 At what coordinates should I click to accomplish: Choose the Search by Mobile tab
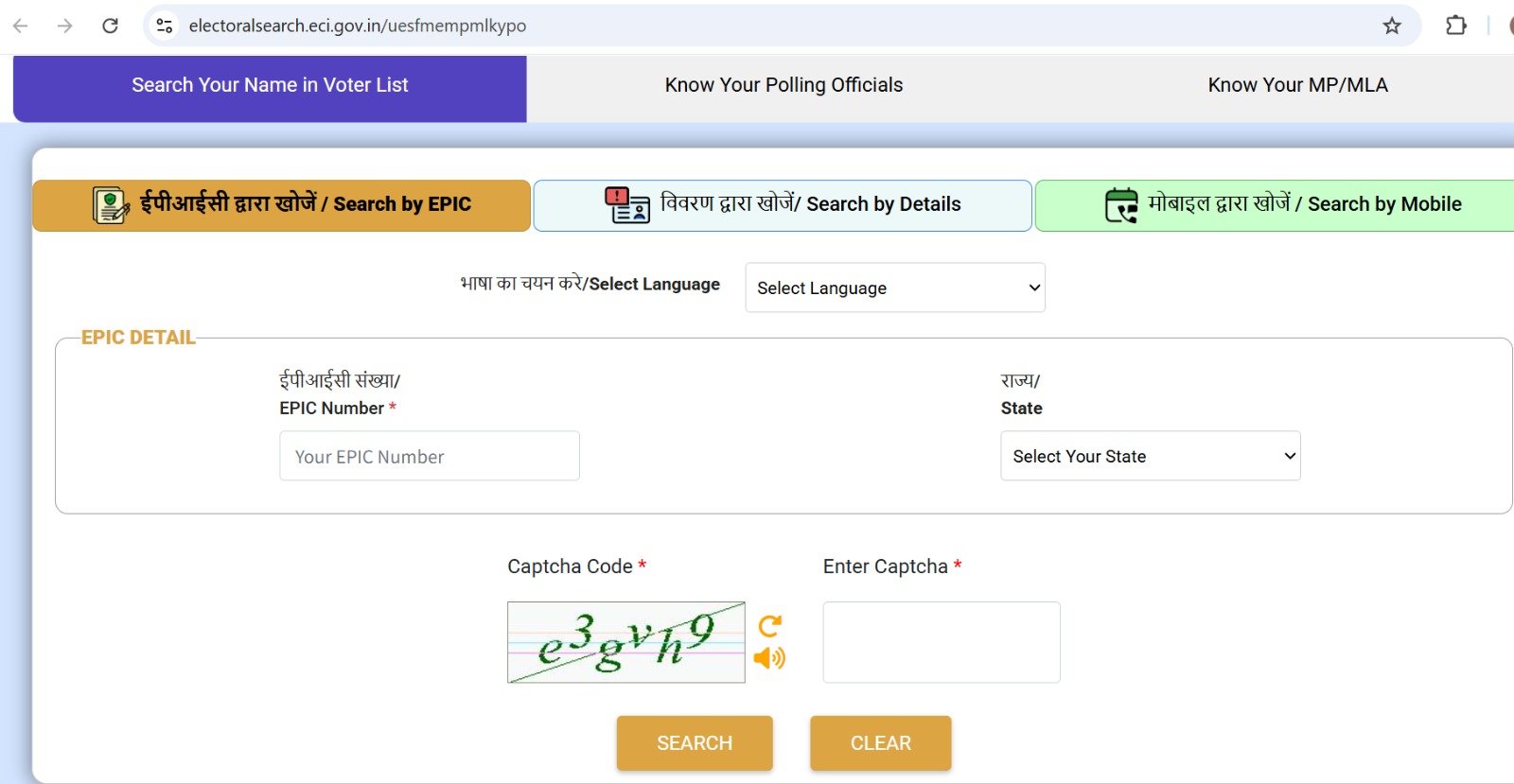pos(1282,205)
